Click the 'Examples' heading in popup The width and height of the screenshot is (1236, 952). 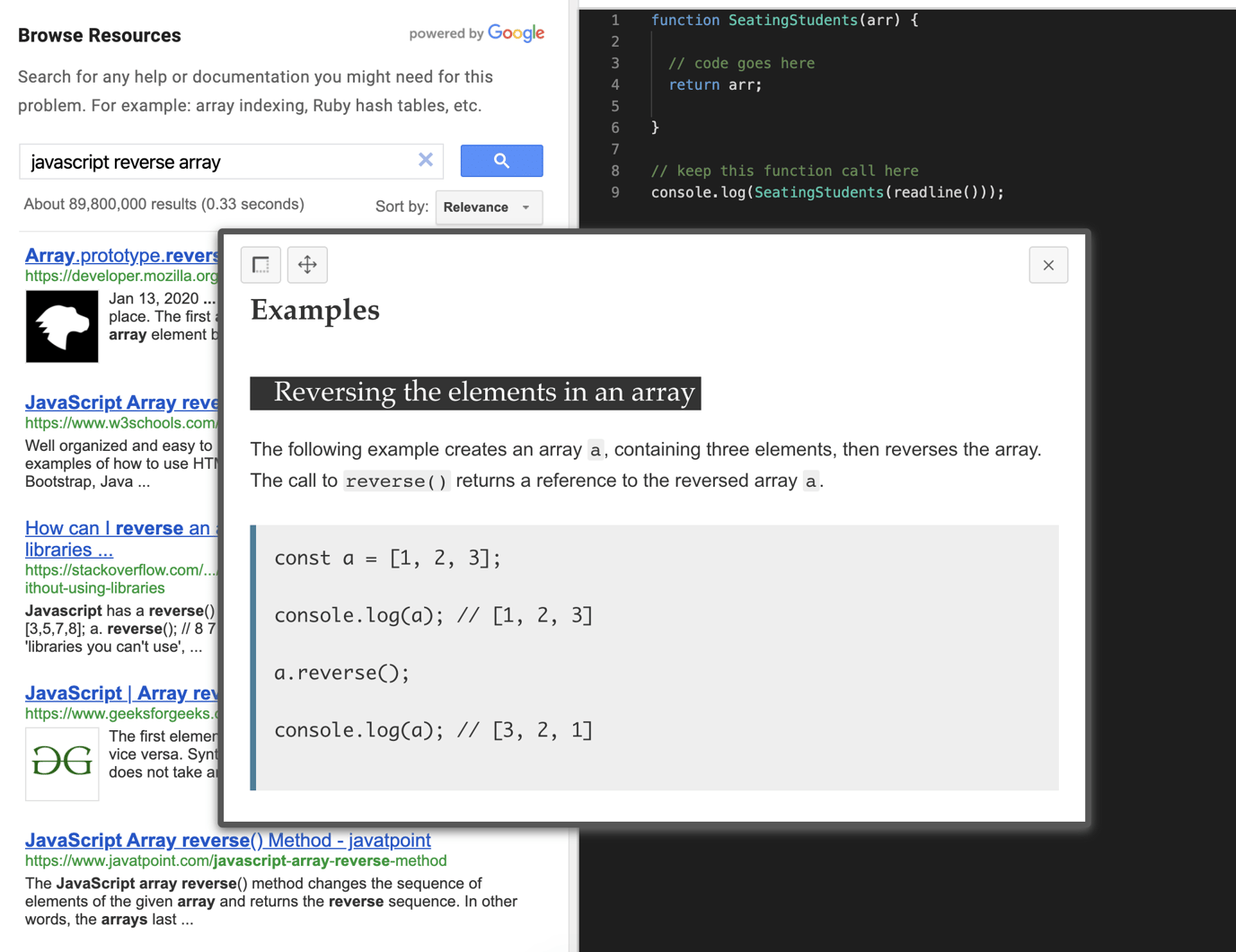315,310
